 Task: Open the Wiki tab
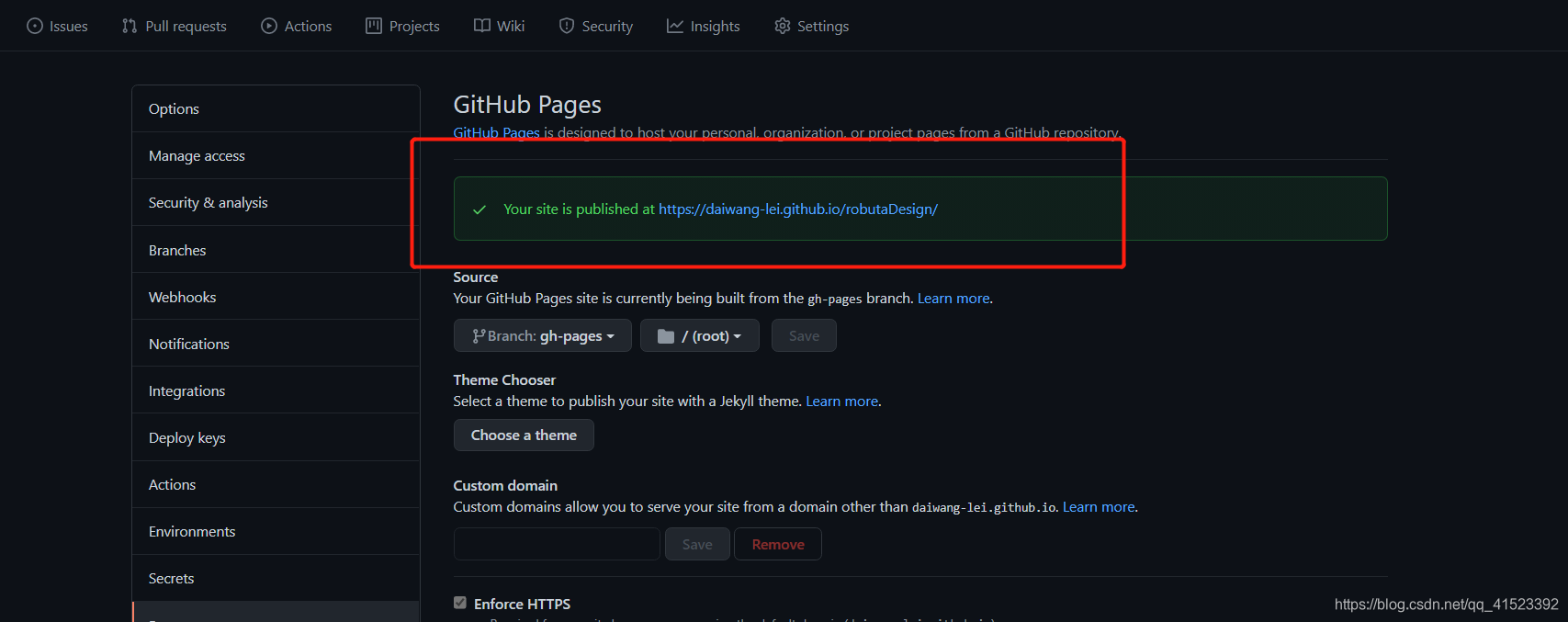click(499, 26)
